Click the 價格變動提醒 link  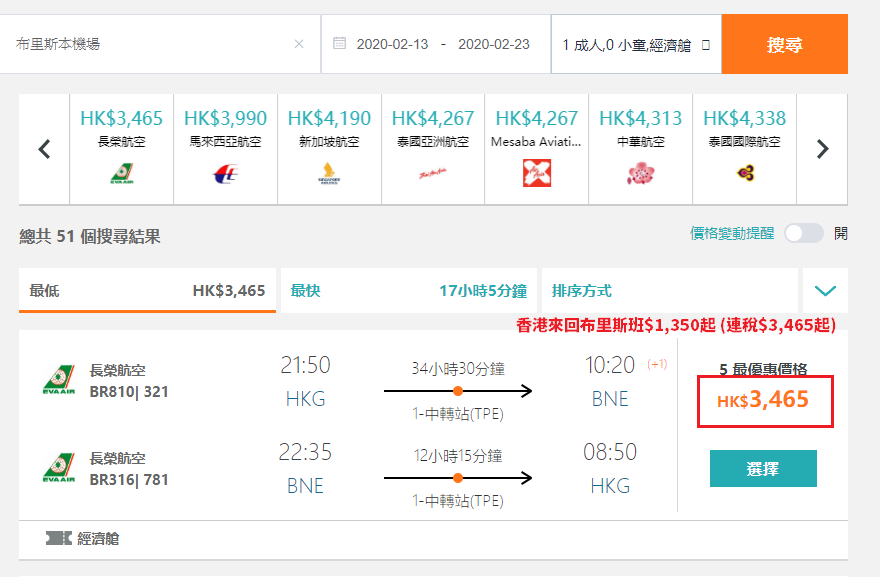[x=732, y=233]
